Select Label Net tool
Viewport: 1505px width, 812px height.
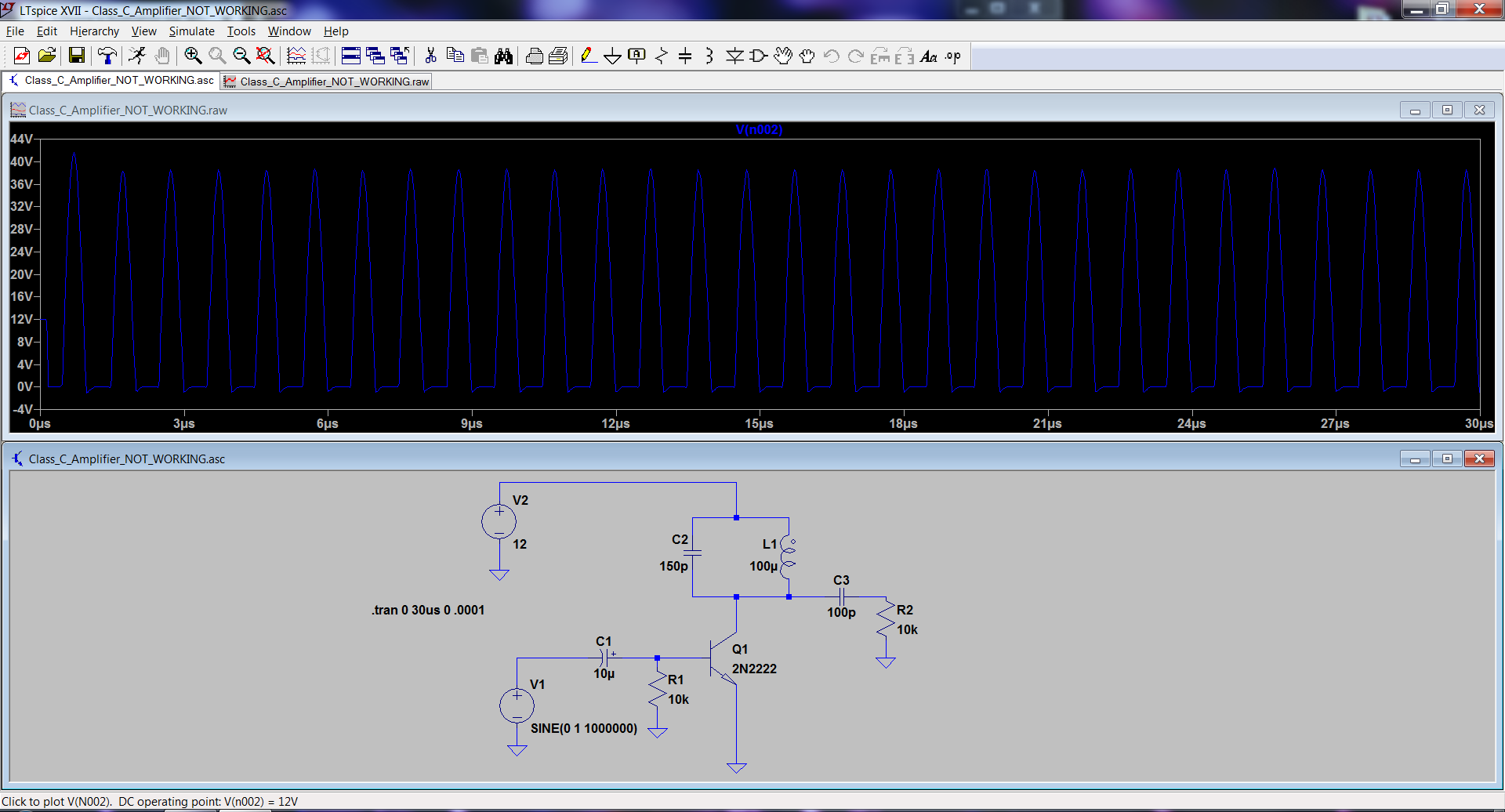637,56
